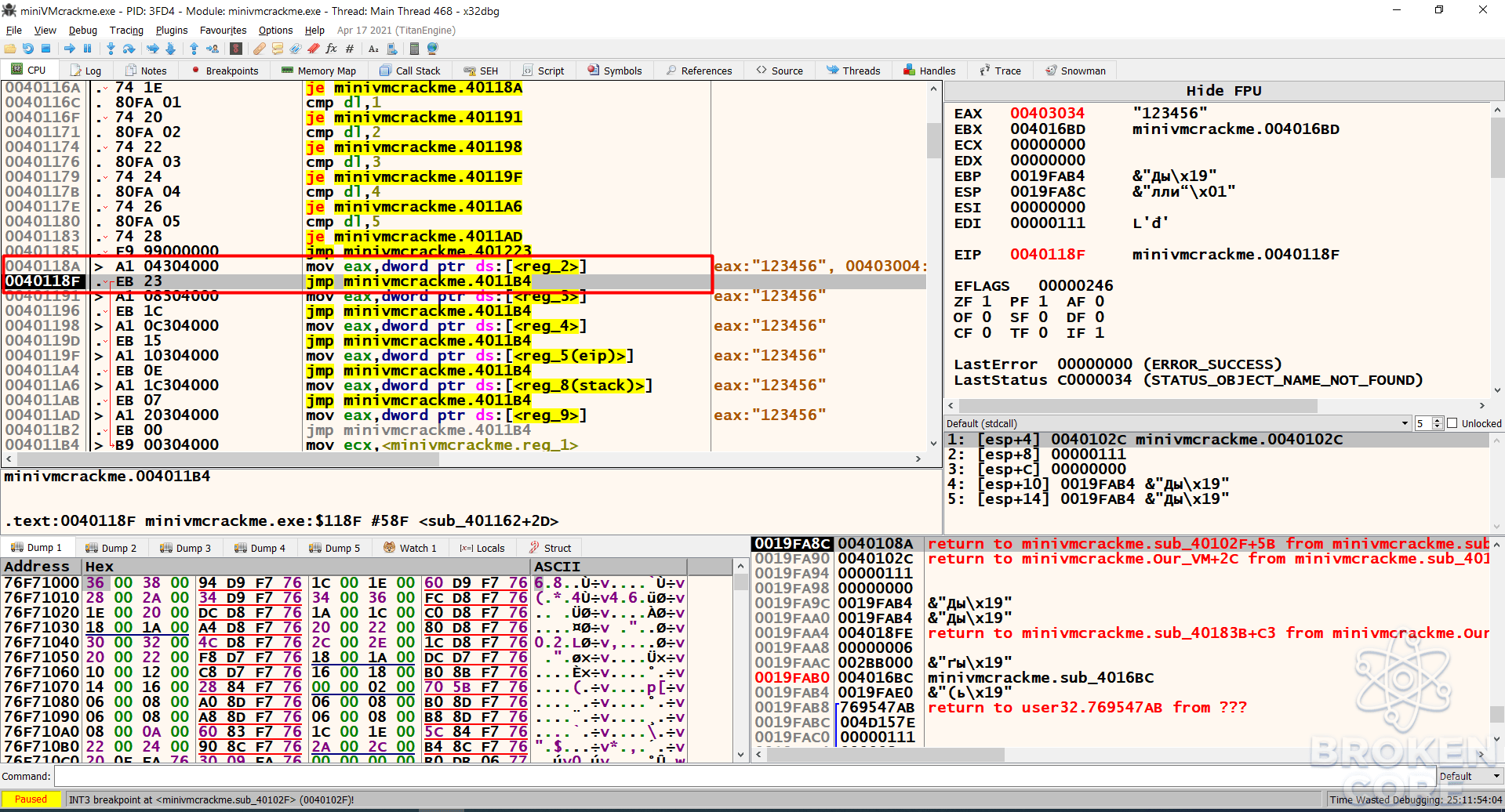The height and width of the screenshot is (812, 1505).
Task: Open the Scylla plugin toolbar icon
Action: click(236, 49)
